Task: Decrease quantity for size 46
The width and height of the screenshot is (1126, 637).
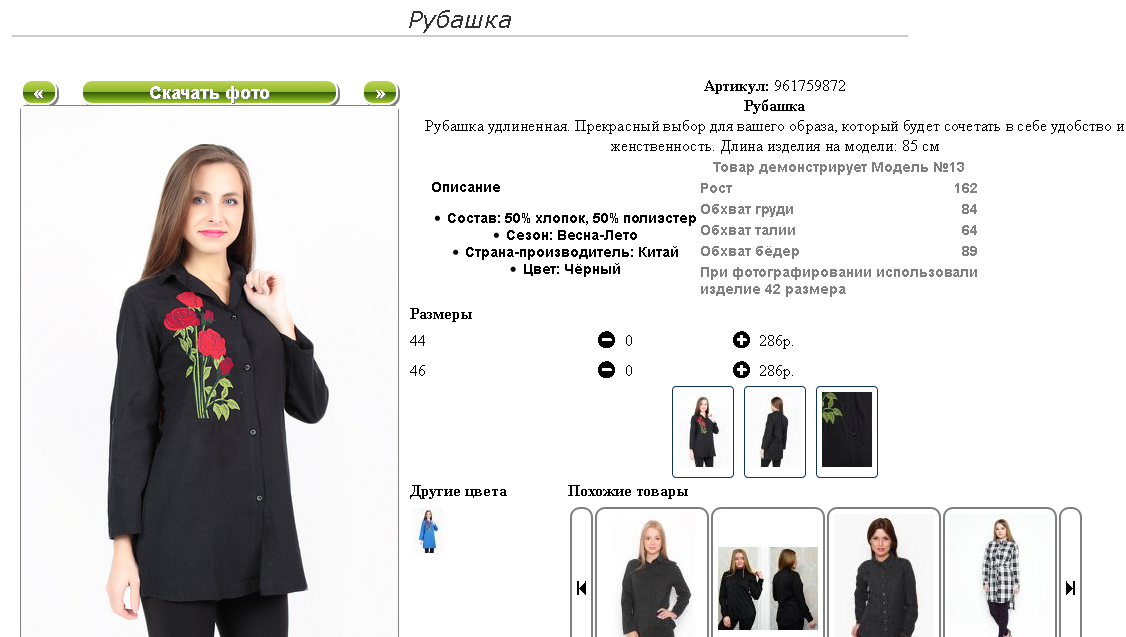Action: coord(606,370)
